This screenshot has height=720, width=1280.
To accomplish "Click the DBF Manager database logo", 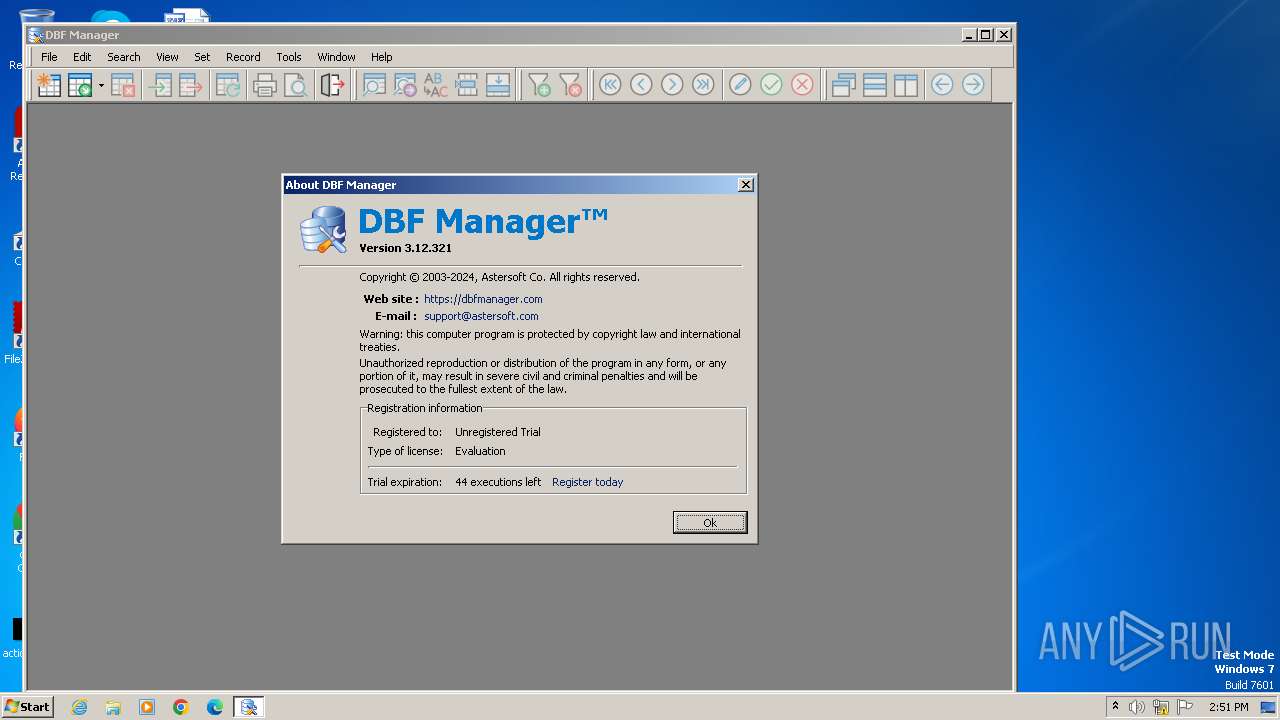I will coord(323,229).
